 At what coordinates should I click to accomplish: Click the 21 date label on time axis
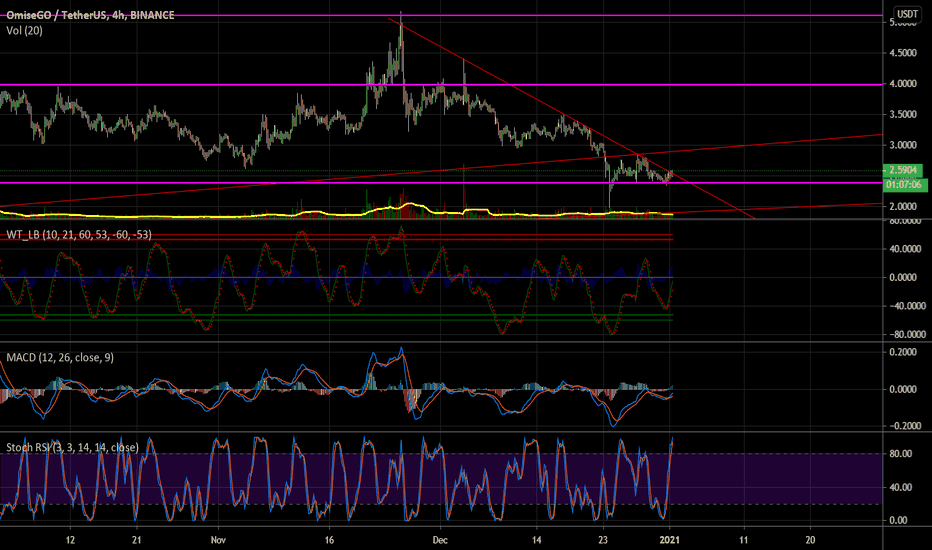coord(137,540)
